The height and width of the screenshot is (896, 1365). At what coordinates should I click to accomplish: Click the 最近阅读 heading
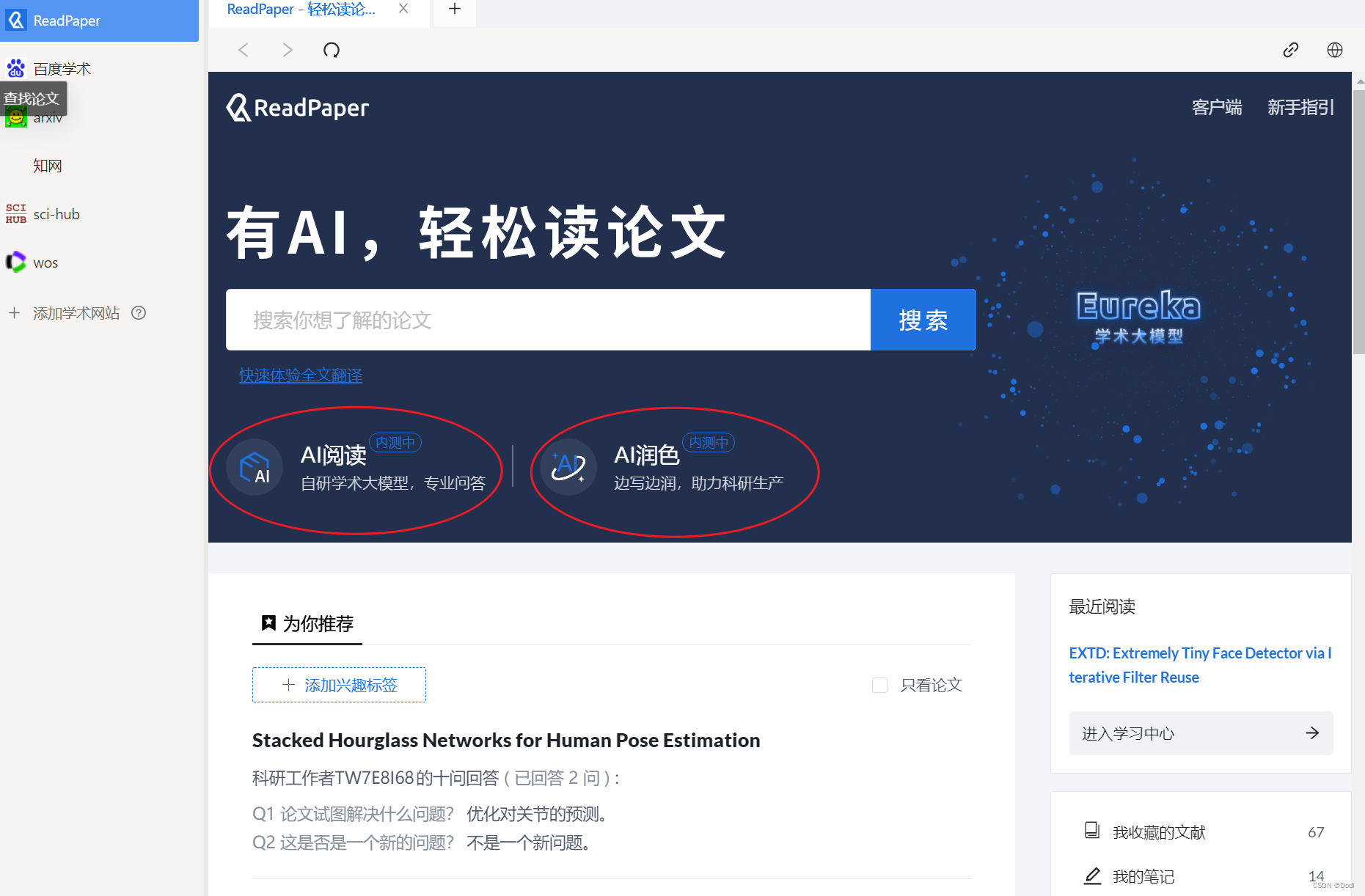pyautogui.click(x=1102, y=606)
